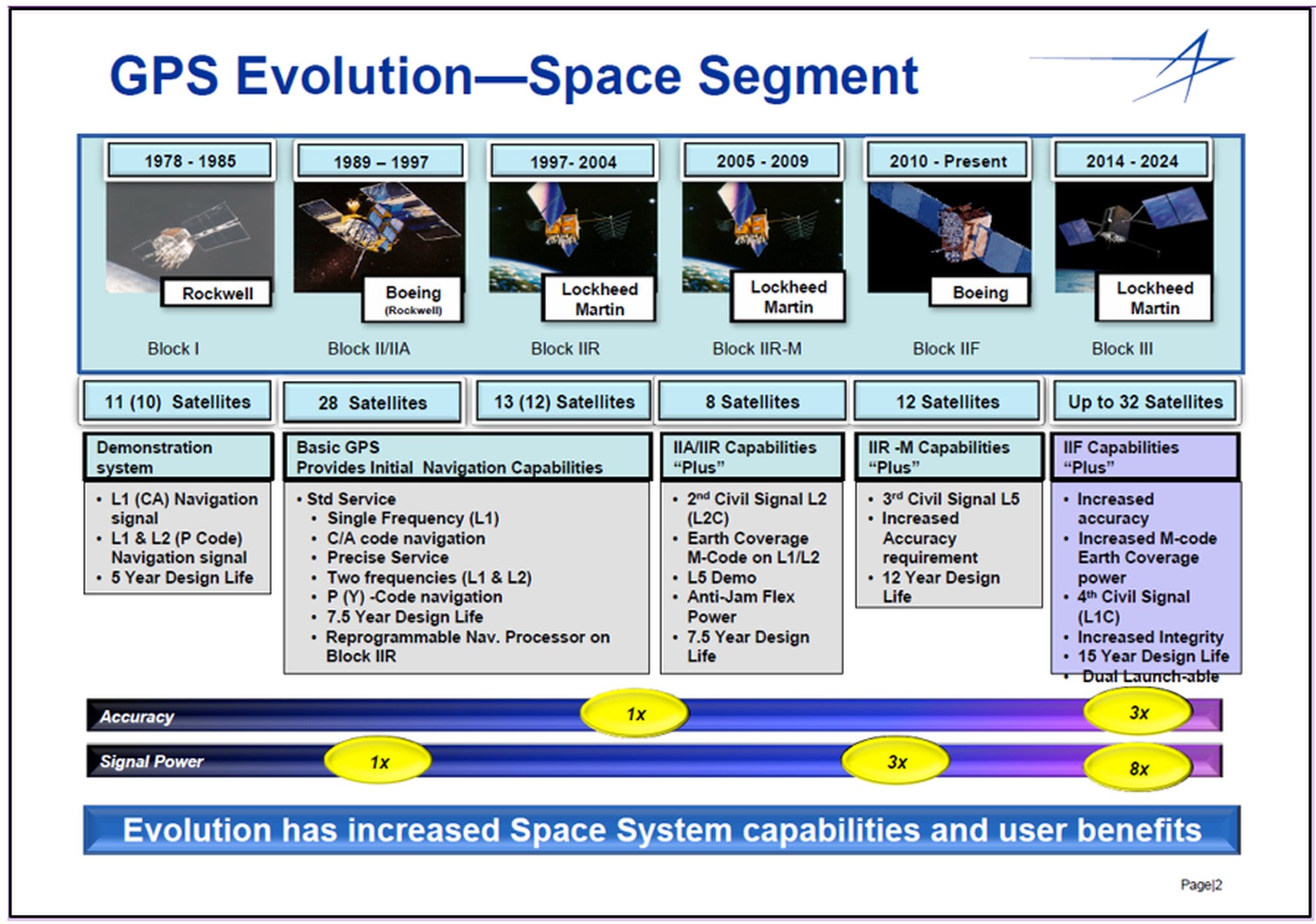Click the IIA/IIR Capabilities "Plus" header
The width and height of the screenshot is (1316, 924).
[752, 457]
